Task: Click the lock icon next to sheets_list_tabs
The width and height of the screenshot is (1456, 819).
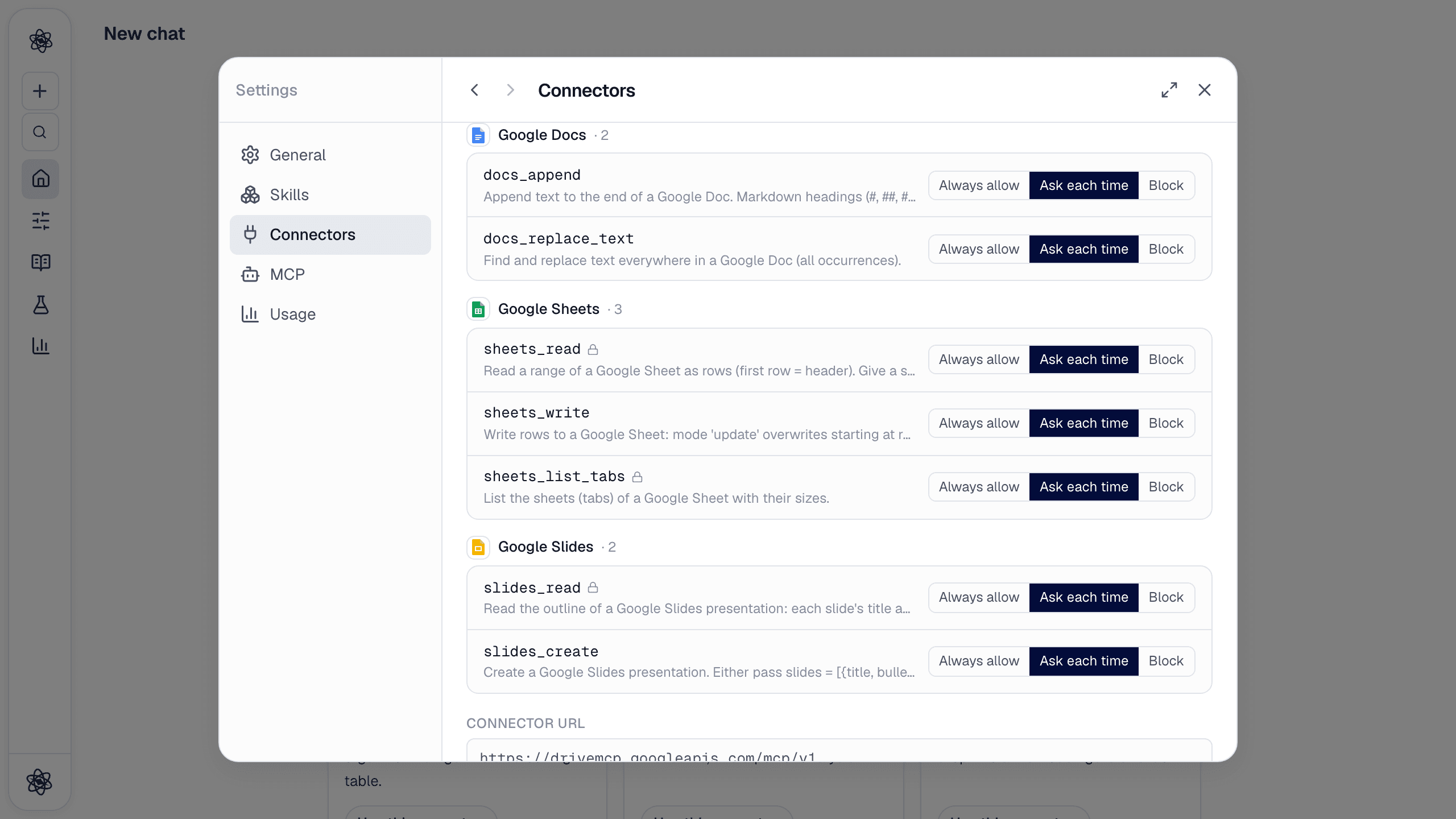Action: [638, 477]
